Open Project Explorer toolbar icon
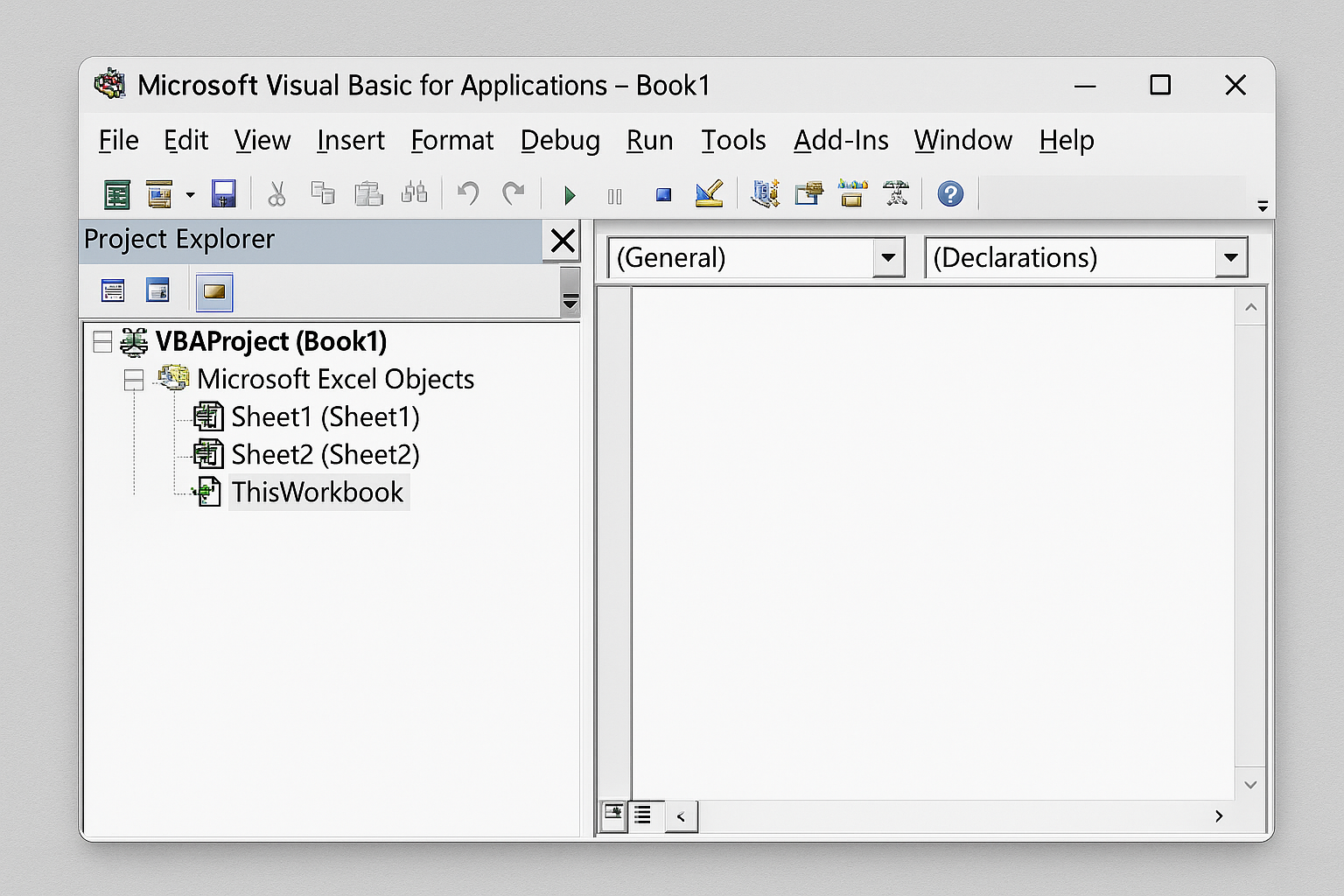The height and width of the screenshot is (896, 1344). [x=766, y=193]
